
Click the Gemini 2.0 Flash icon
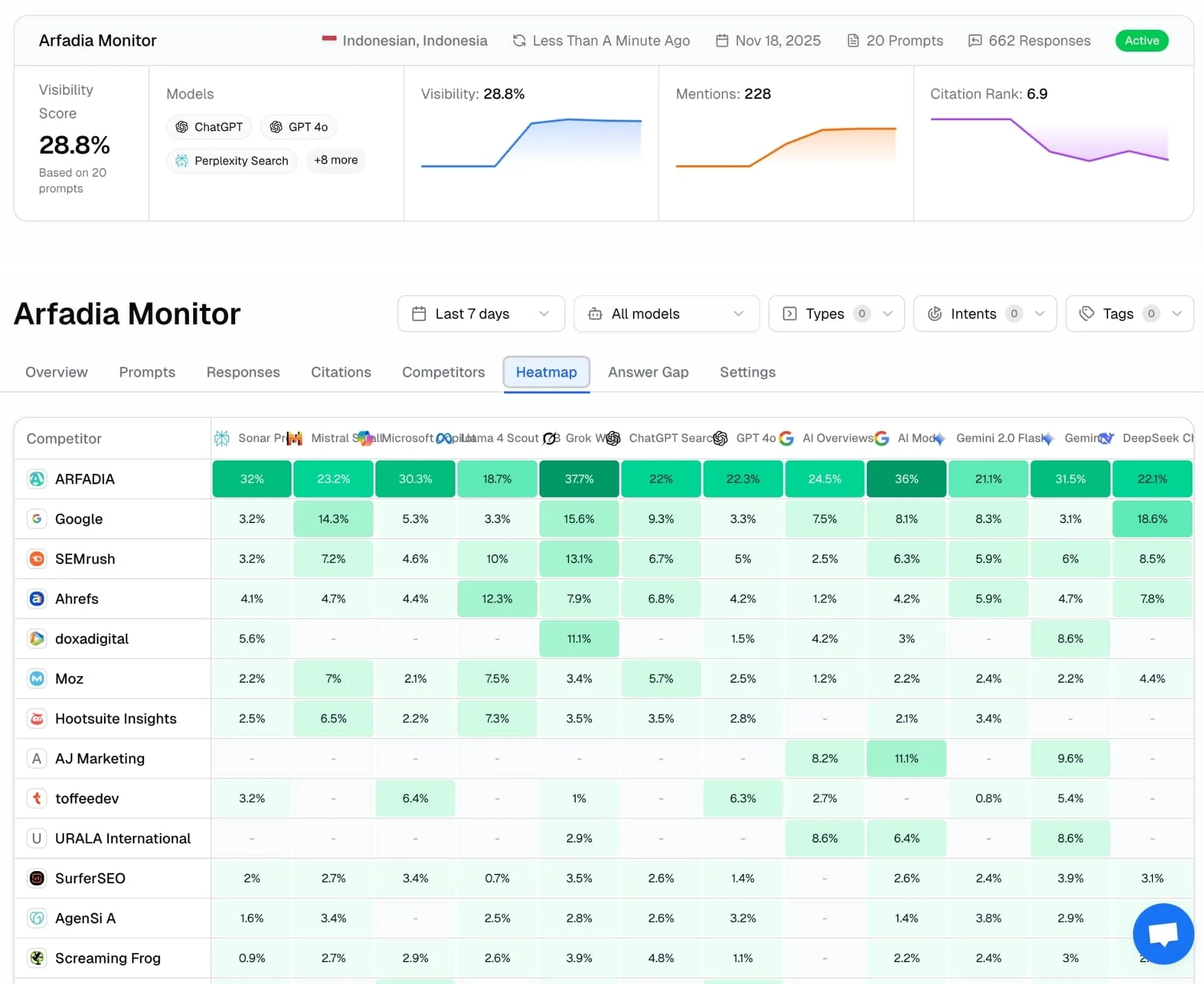(x=940, y=438)
